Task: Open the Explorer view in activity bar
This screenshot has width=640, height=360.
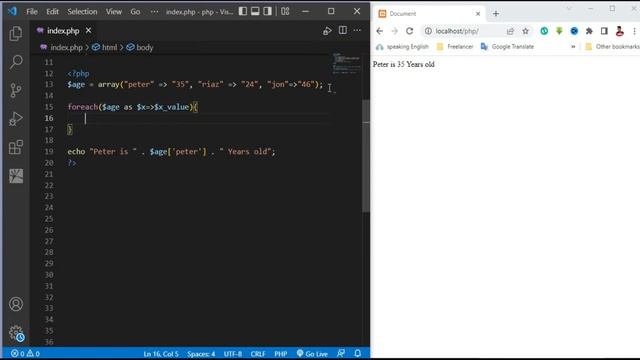Action: pyautogui.click(x=16, y=33)
